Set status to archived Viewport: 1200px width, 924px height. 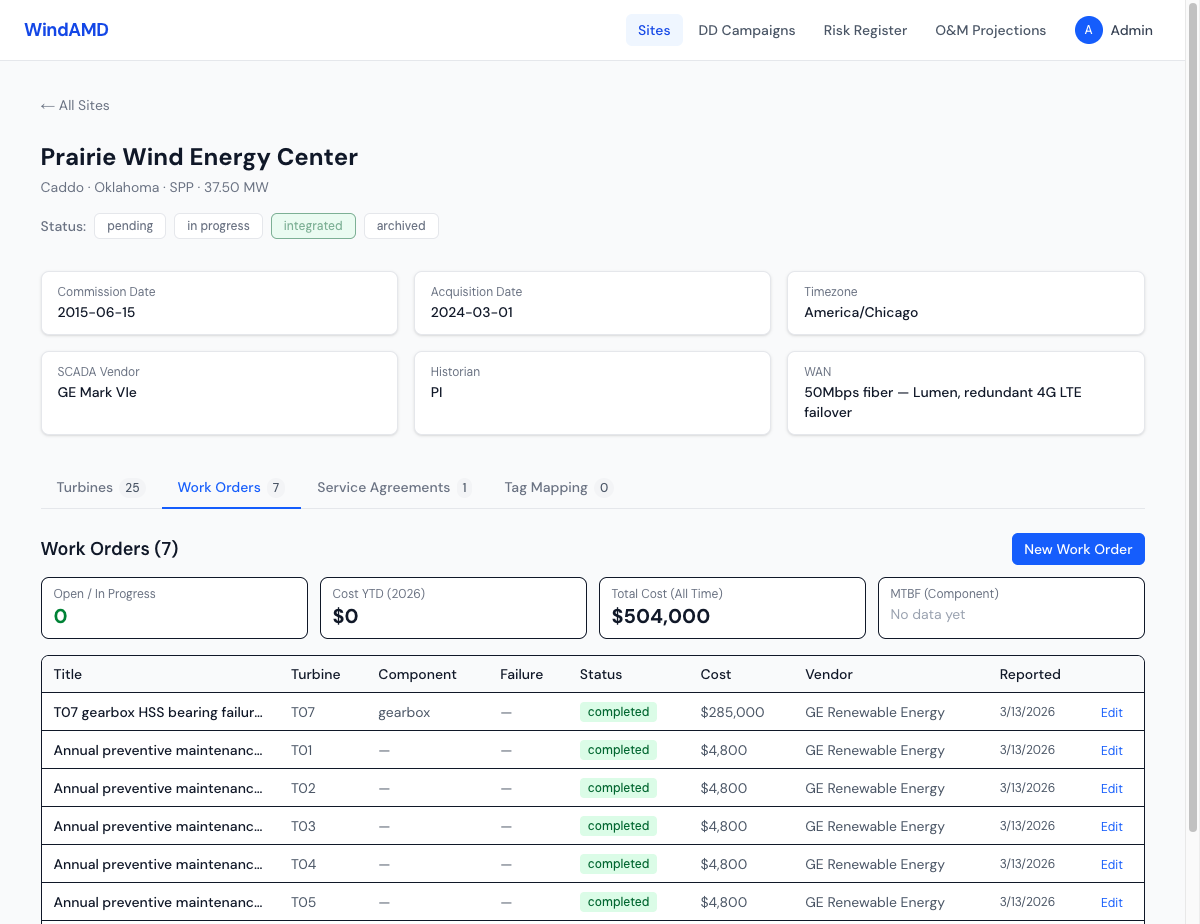tap(401, 226)
